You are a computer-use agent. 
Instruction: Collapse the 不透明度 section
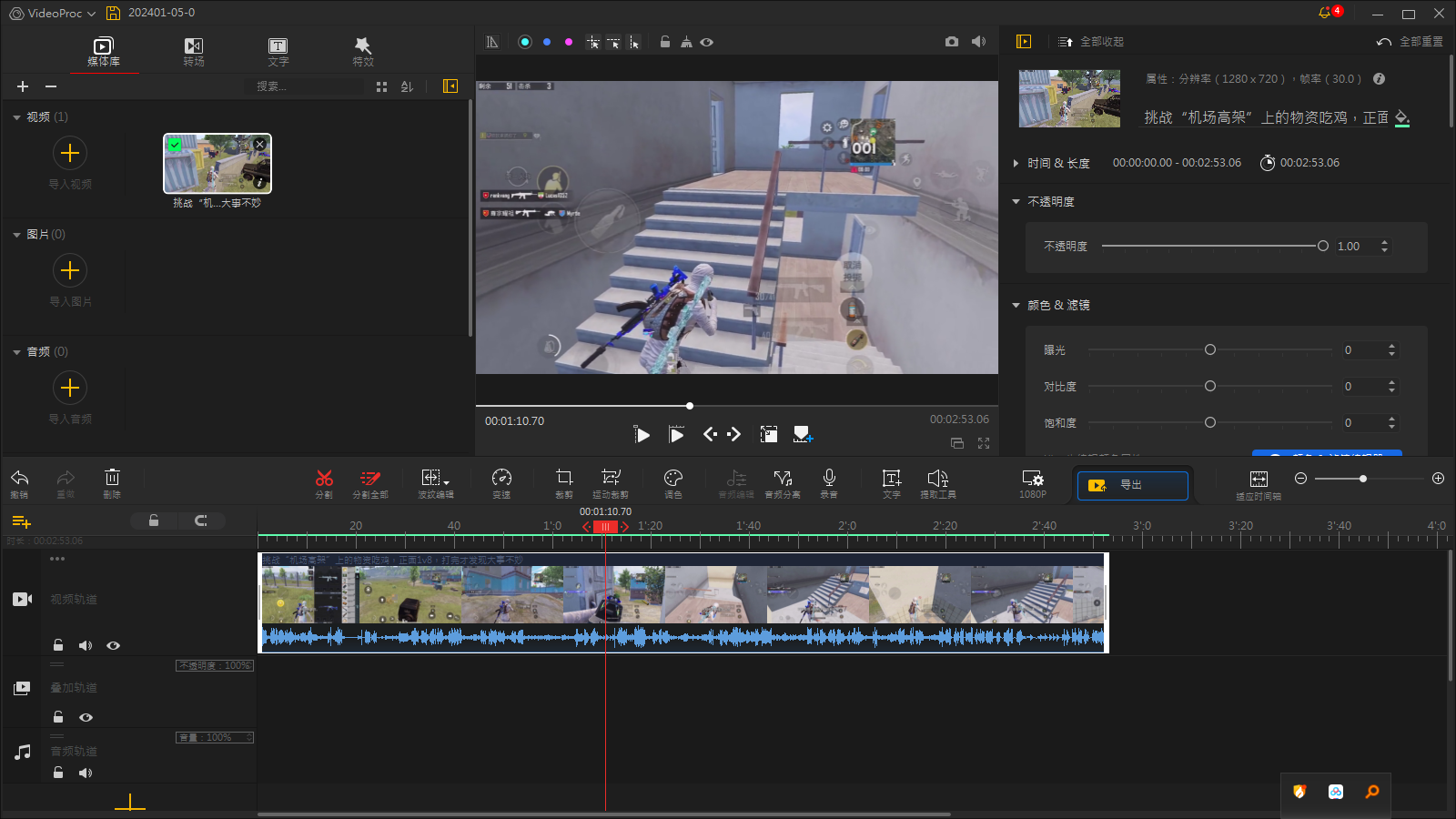pyautogui.click(x=1016, y=202)
